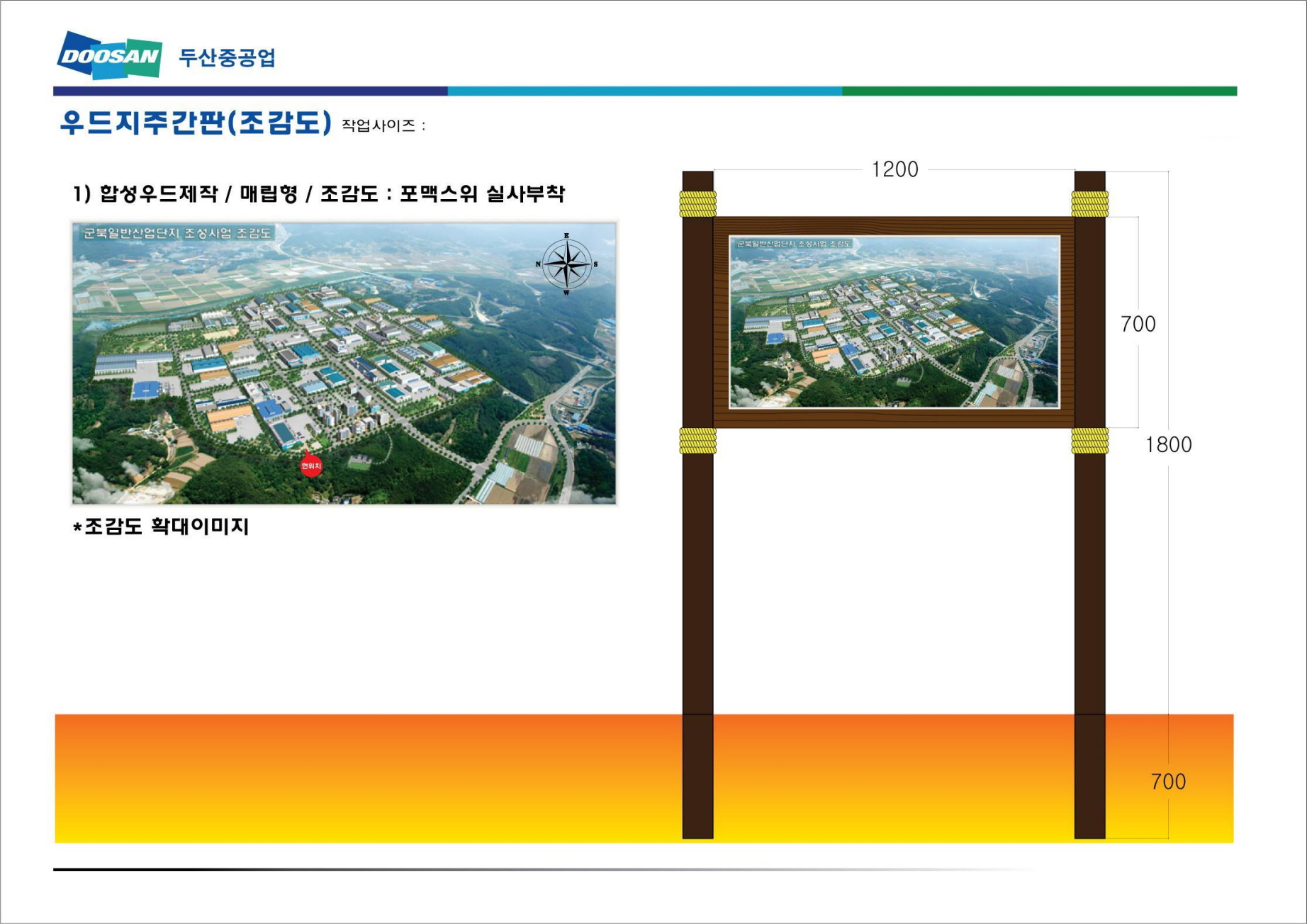Click the *조감도 확대이미지 caption

click(x=161, y=526)
